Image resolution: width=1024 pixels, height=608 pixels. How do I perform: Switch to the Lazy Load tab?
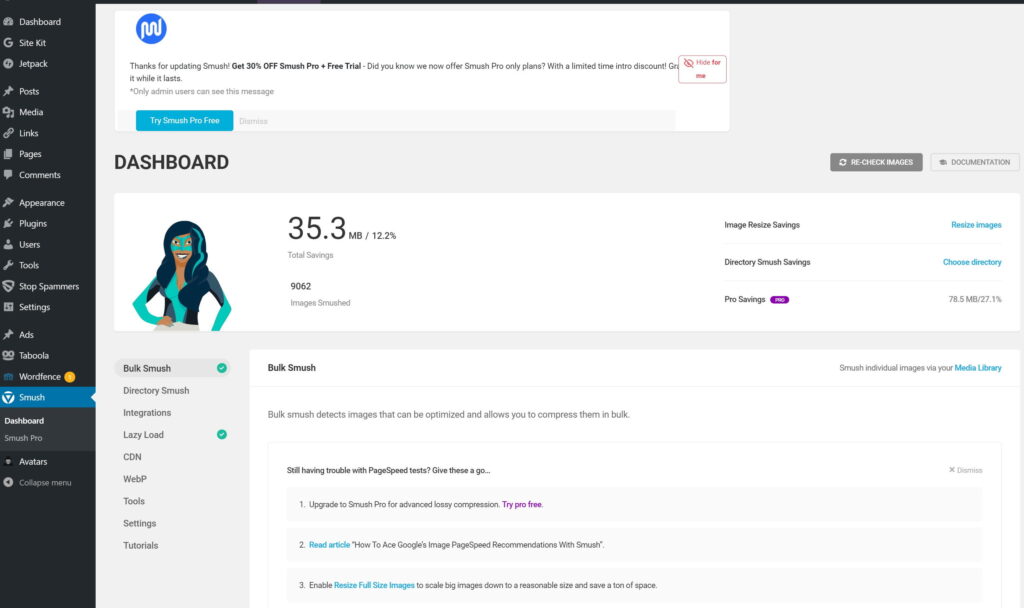[144, 435]
